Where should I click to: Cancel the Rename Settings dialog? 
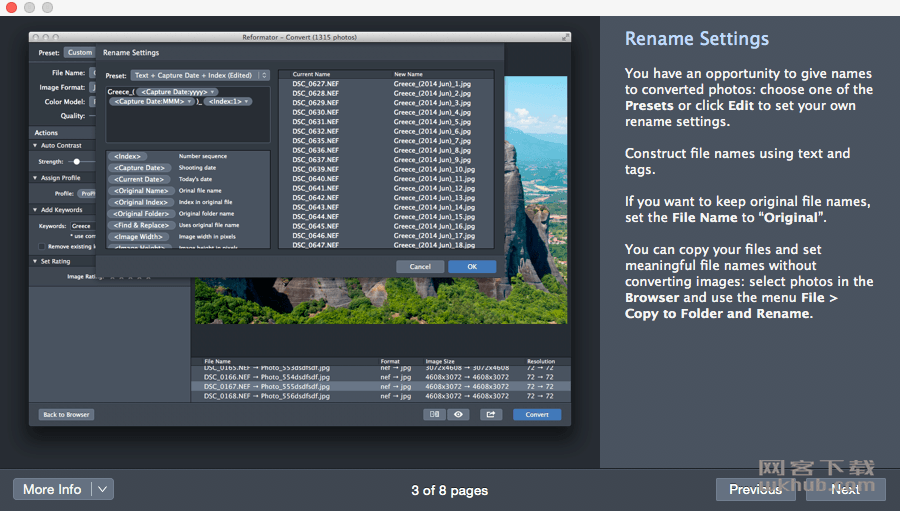pos(420,266)
